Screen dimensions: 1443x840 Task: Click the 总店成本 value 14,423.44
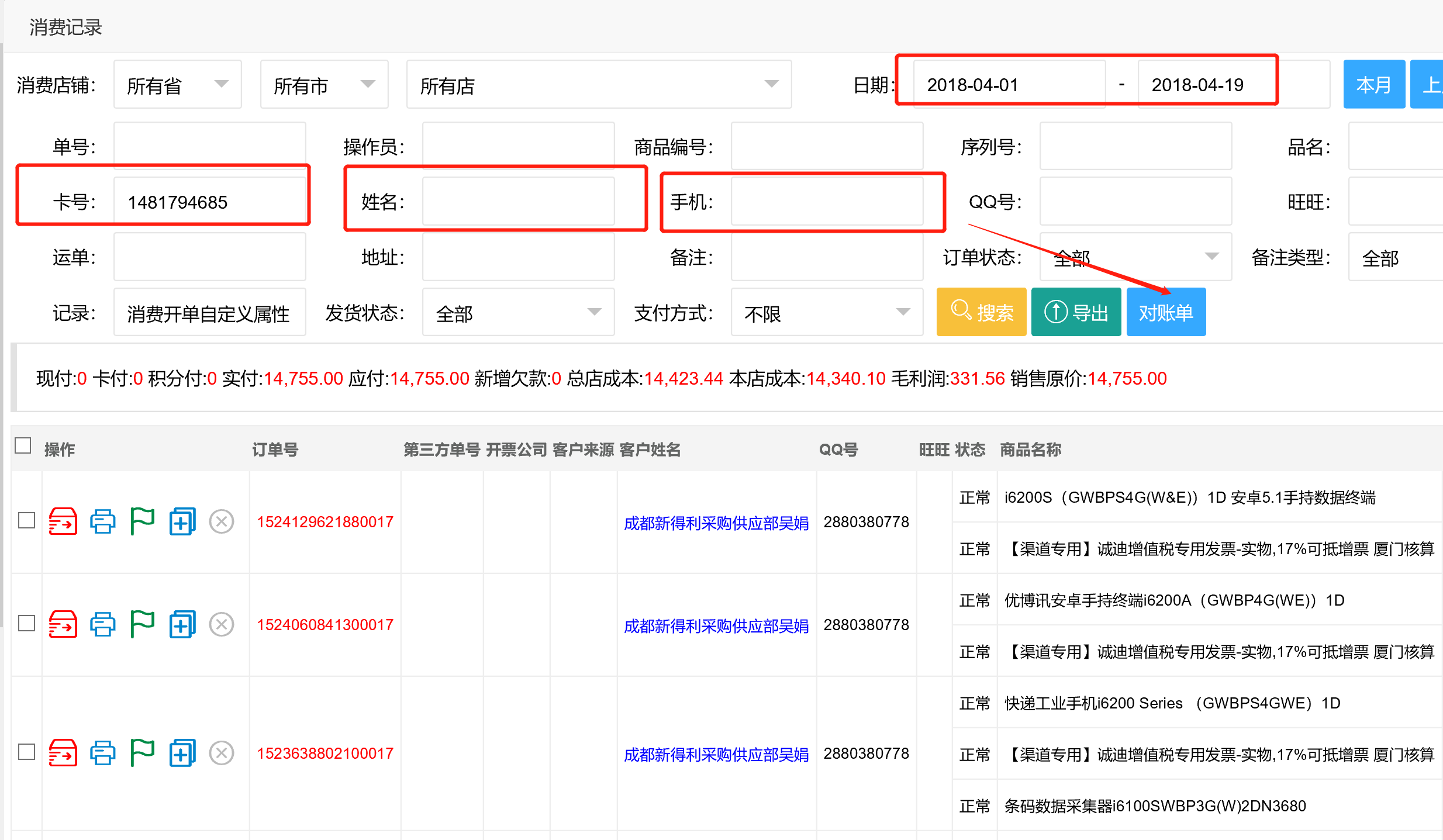(683, 378)
